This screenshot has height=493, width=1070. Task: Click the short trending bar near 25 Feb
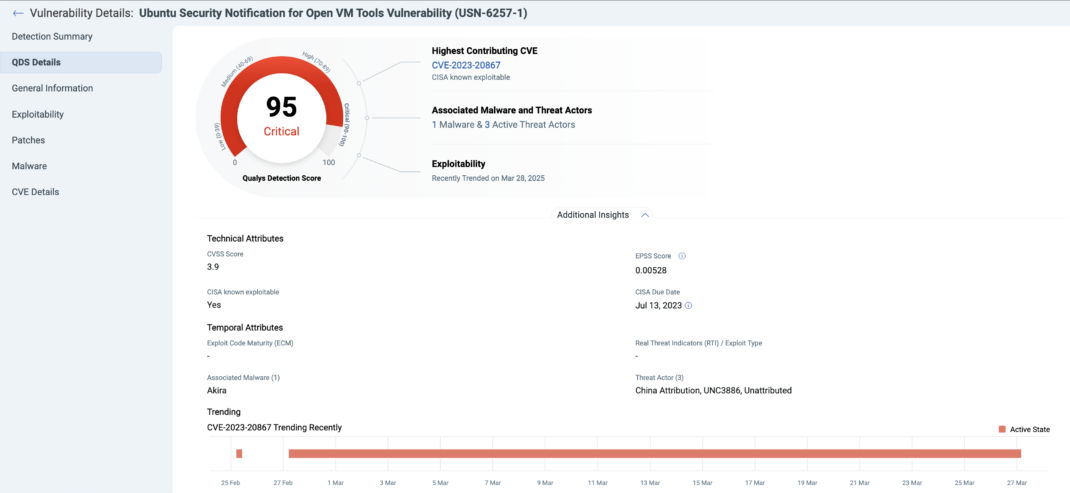[x=239, y=453]
